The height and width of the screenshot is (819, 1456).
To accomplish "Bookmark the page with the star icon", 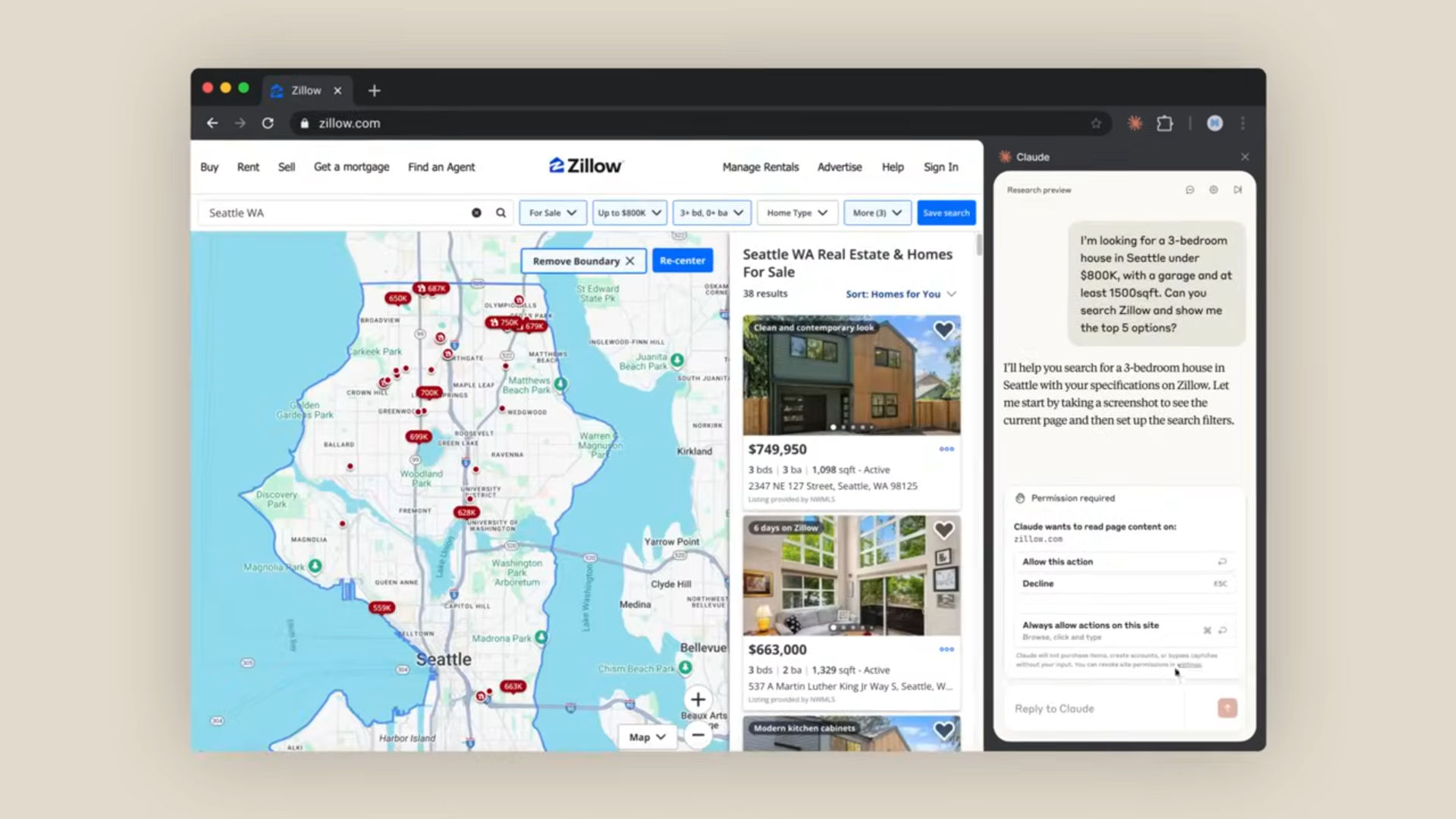I will pos(1096,123).
